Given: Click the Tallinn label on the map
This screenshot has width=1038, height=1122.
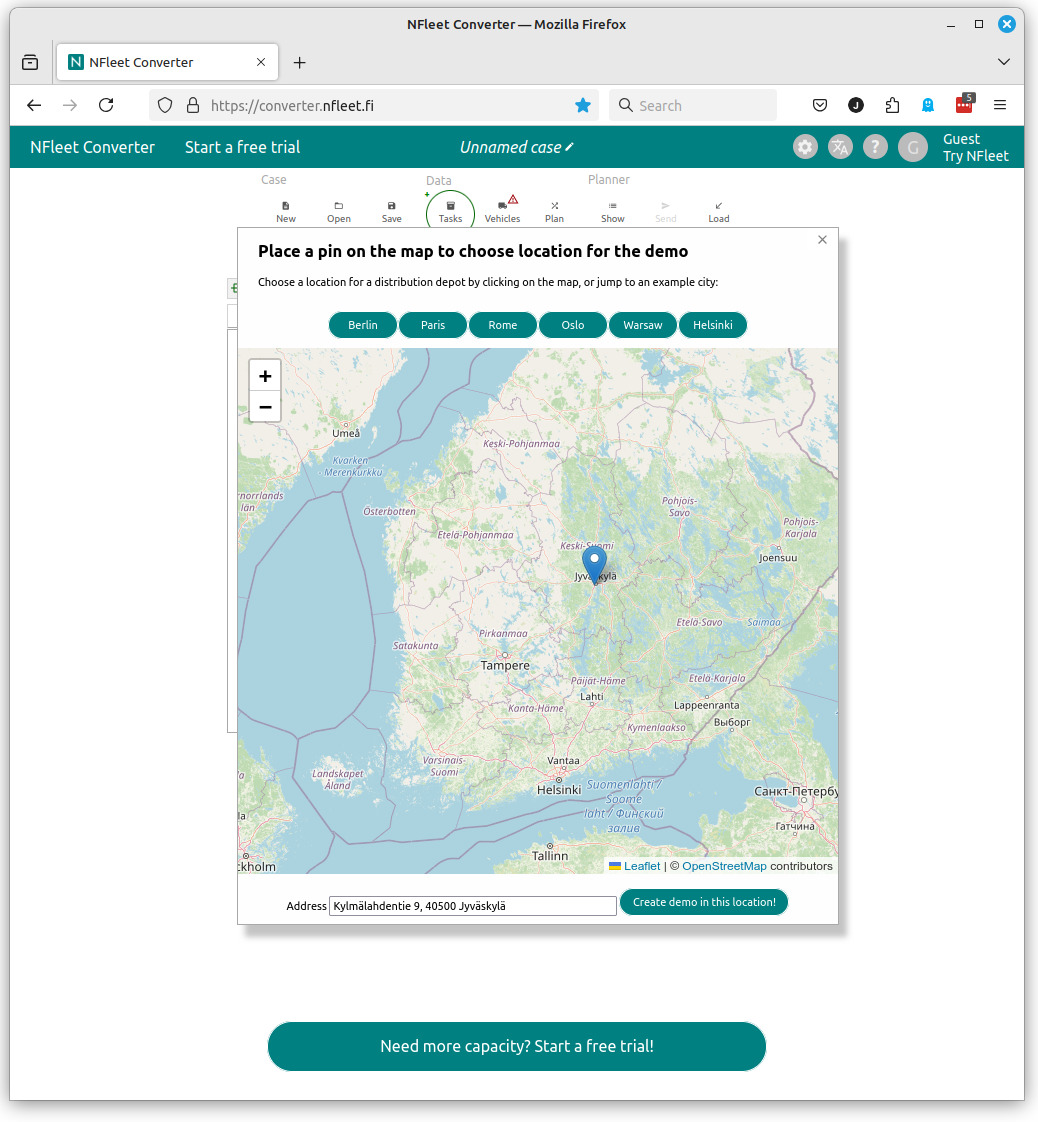Looking at the screenshot, I should pyautogui.click(x=550, y=856).
